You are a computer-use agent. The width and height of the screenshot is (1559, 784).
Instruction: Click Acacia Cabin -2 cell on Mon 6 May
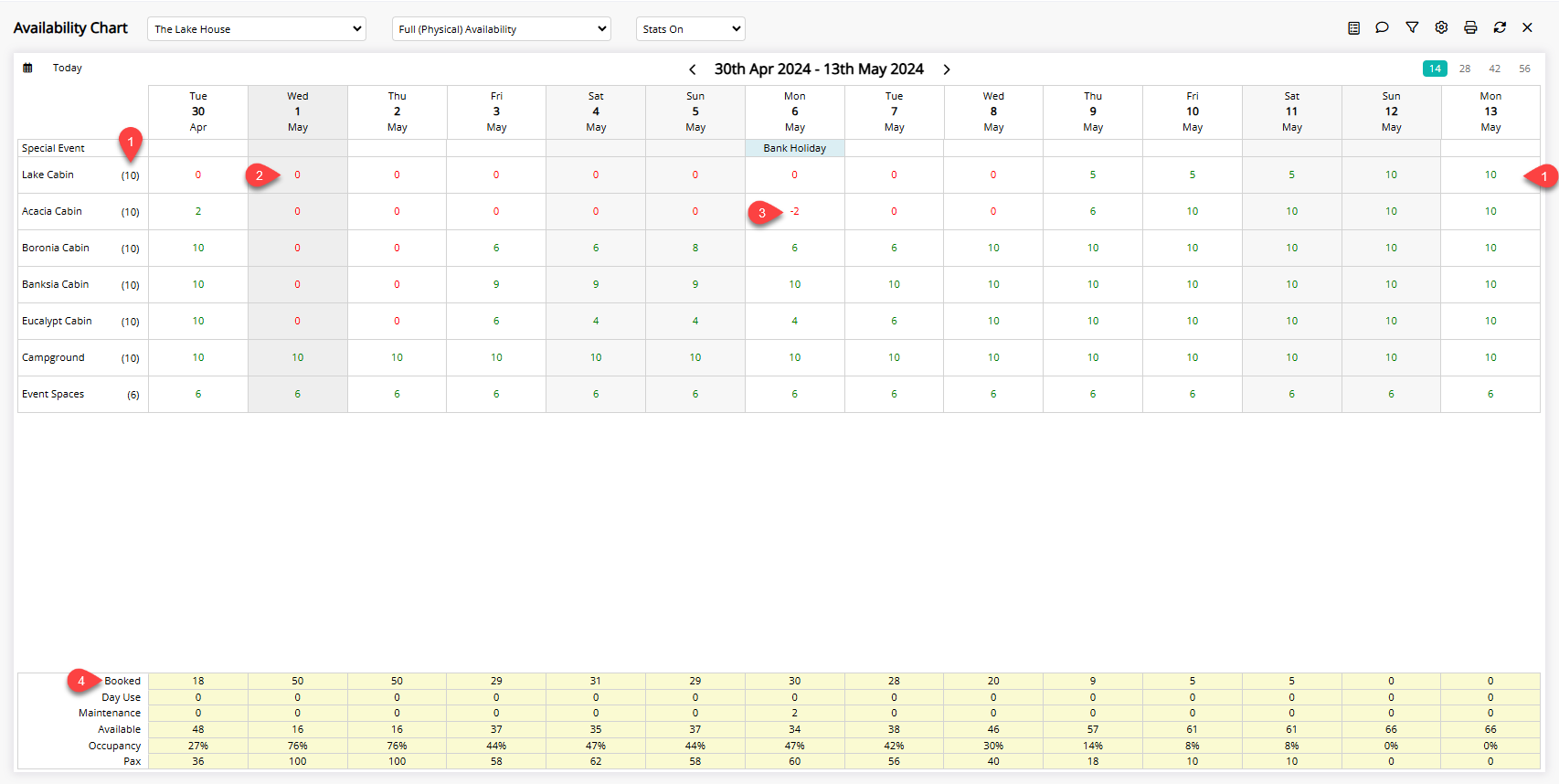795,211
